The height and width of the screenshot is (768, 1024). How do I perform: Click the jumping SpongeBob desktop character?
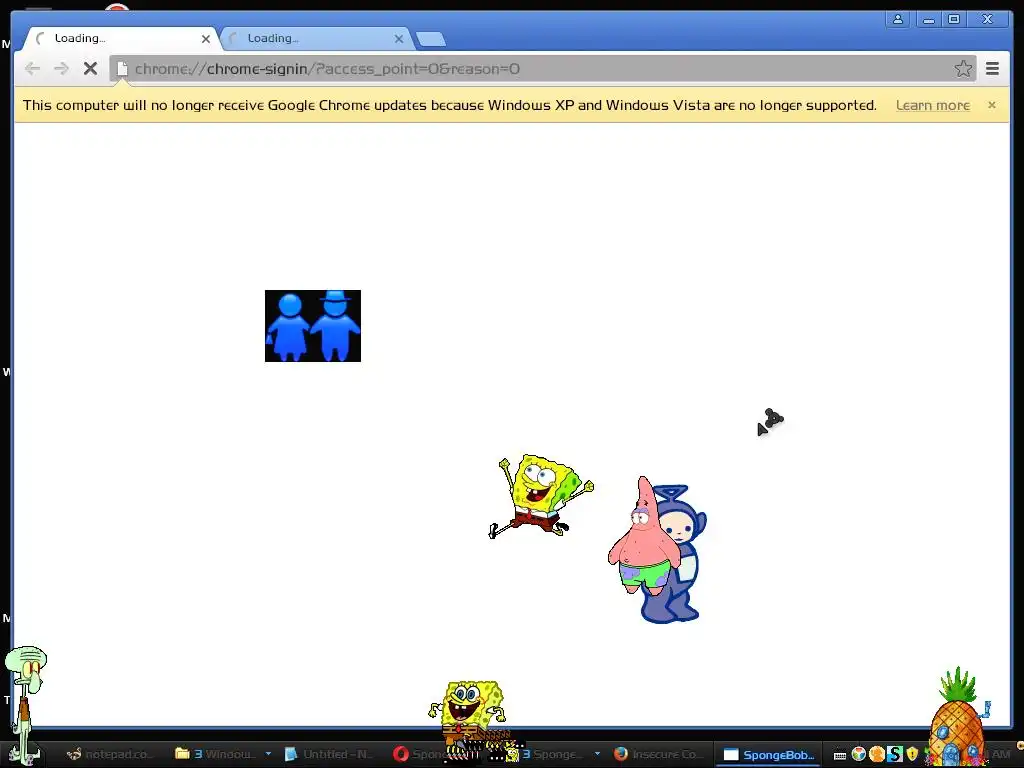pos(541,496)
